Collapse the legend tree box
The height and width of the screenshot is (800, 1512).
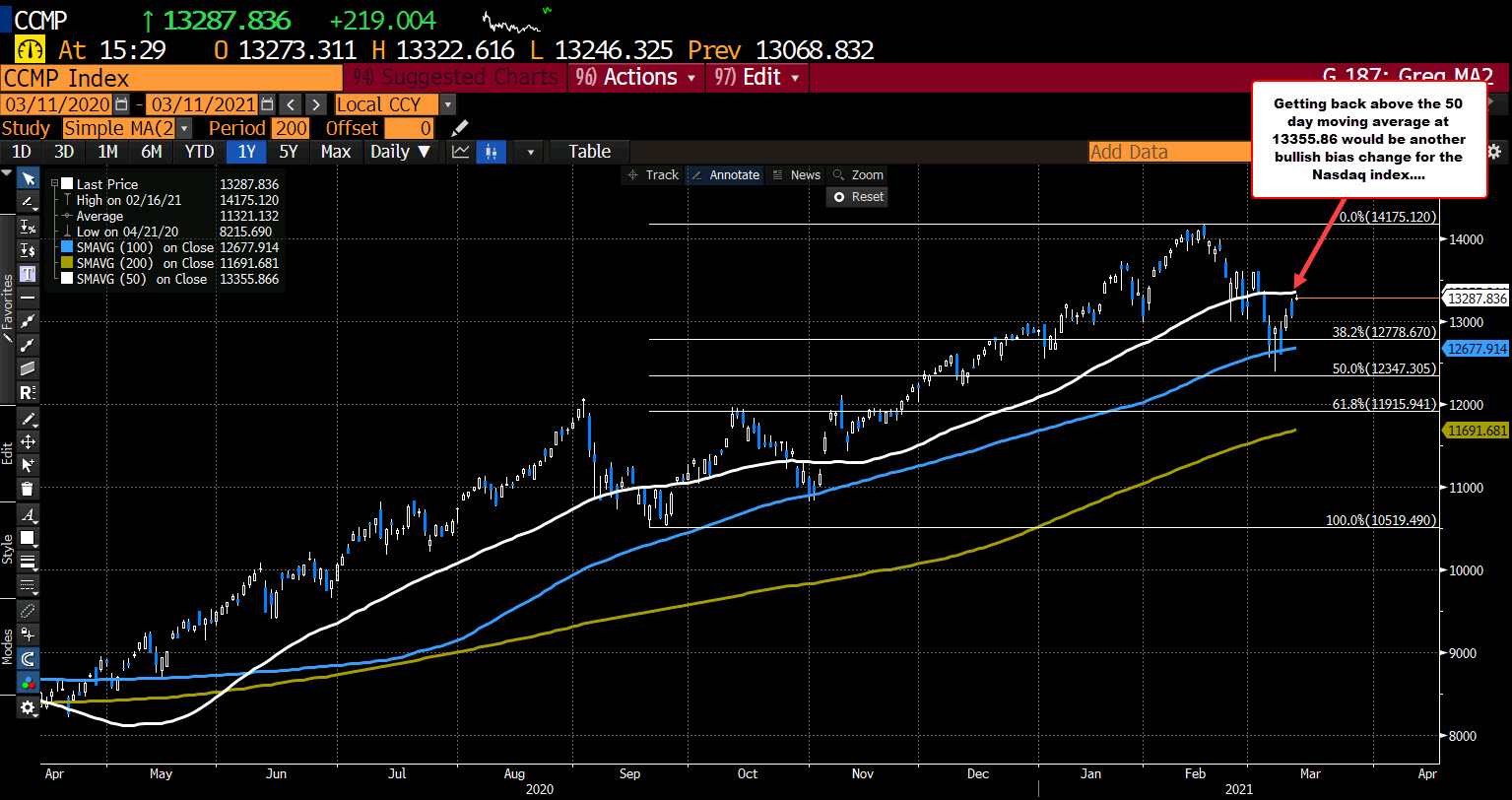tap(52, 184)
